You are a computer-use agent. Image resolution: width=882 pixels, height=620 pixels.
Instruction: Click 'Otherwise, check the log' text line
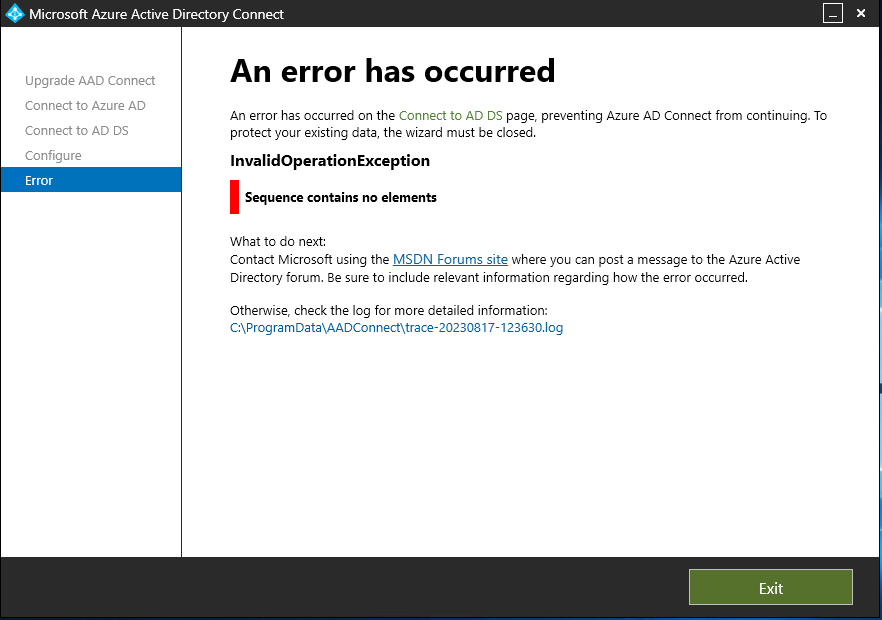click(x=389, y=311)
